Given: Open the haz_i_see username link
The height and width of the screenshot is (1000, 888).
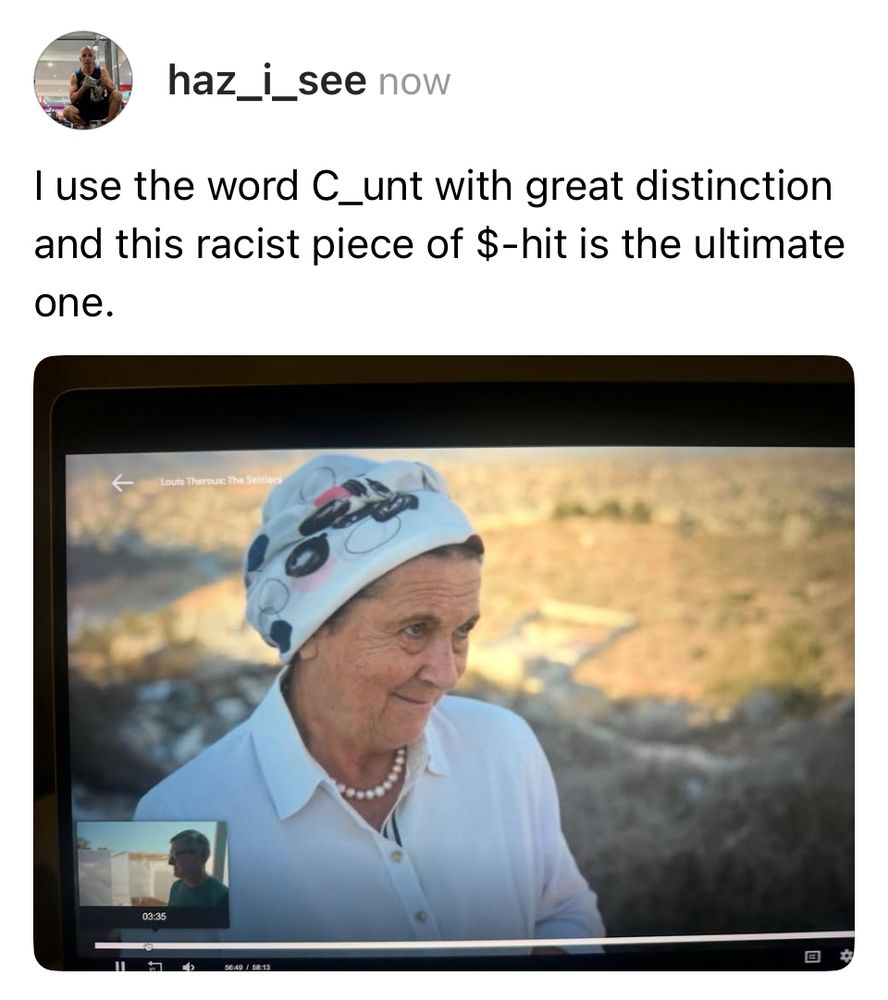Looking at the screenshot, I should [x=267, y=80].
